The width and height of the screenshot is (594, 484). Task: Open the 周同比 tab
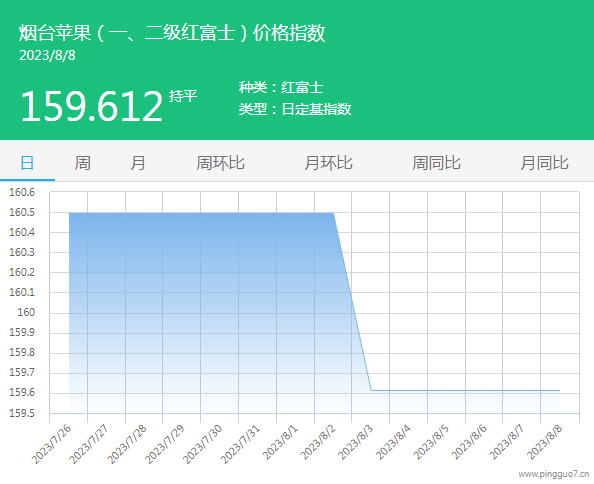point(436,163)
